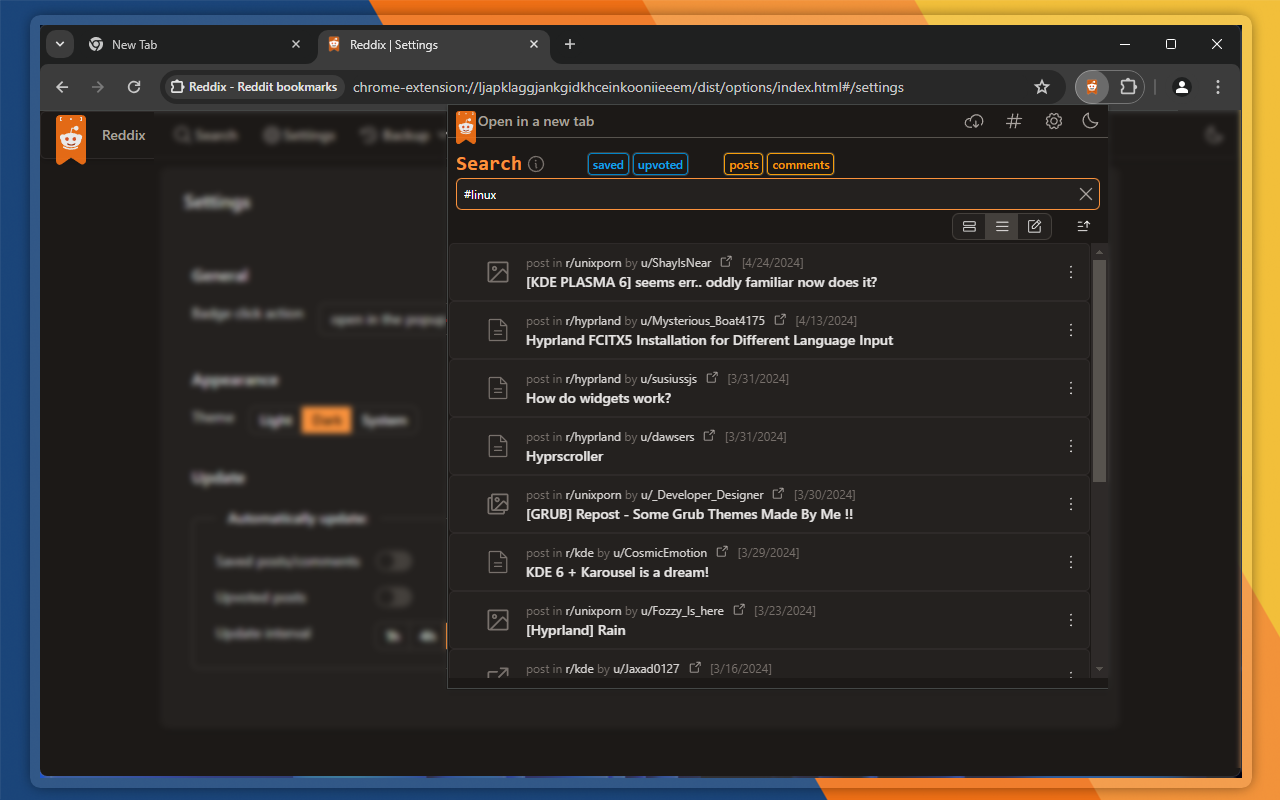Open the browser tab search chevron

[x=59, y=44]
